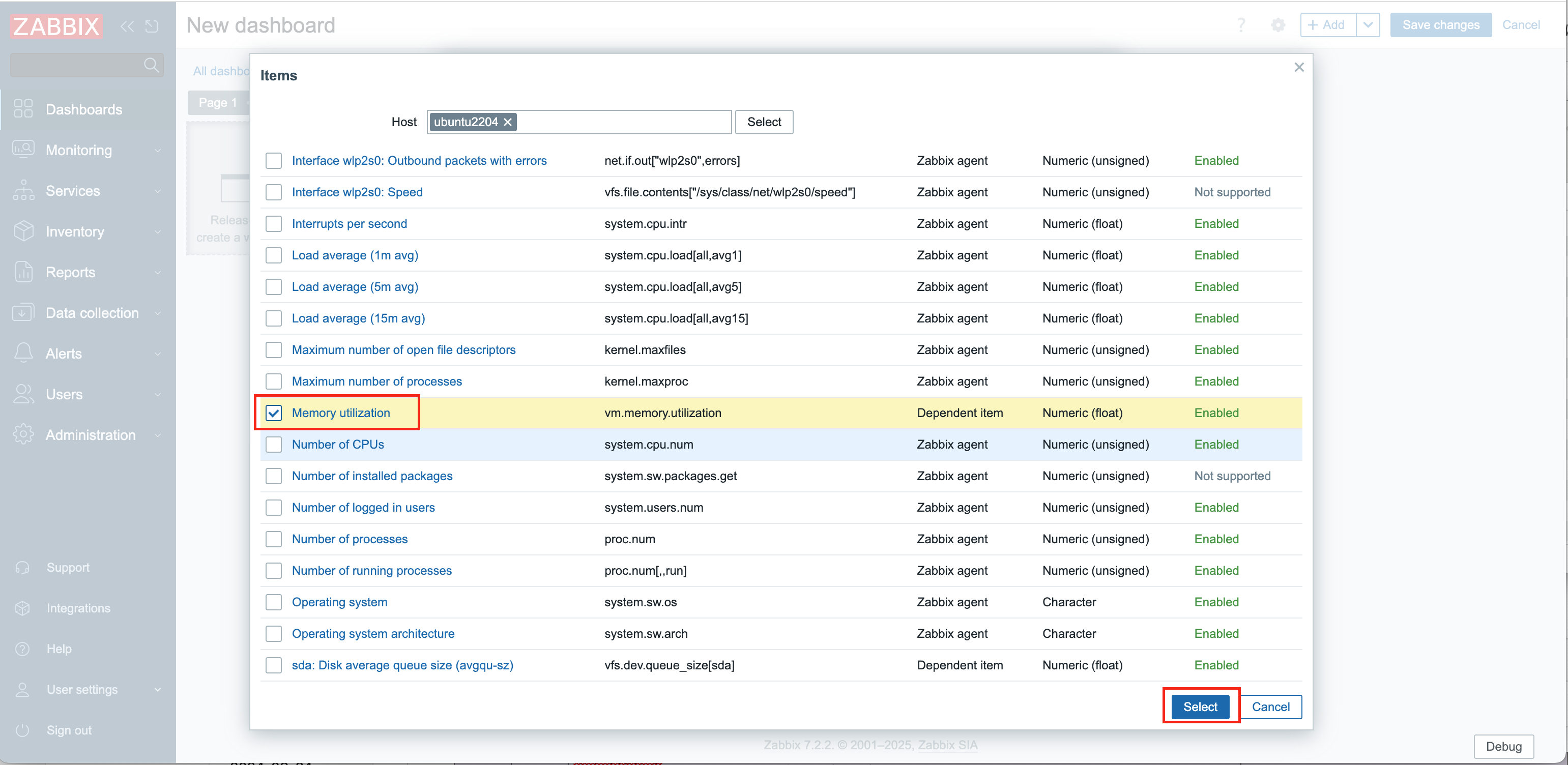Click the Zabbix logo
This screenshot has width=1568, height=765.
56,26
